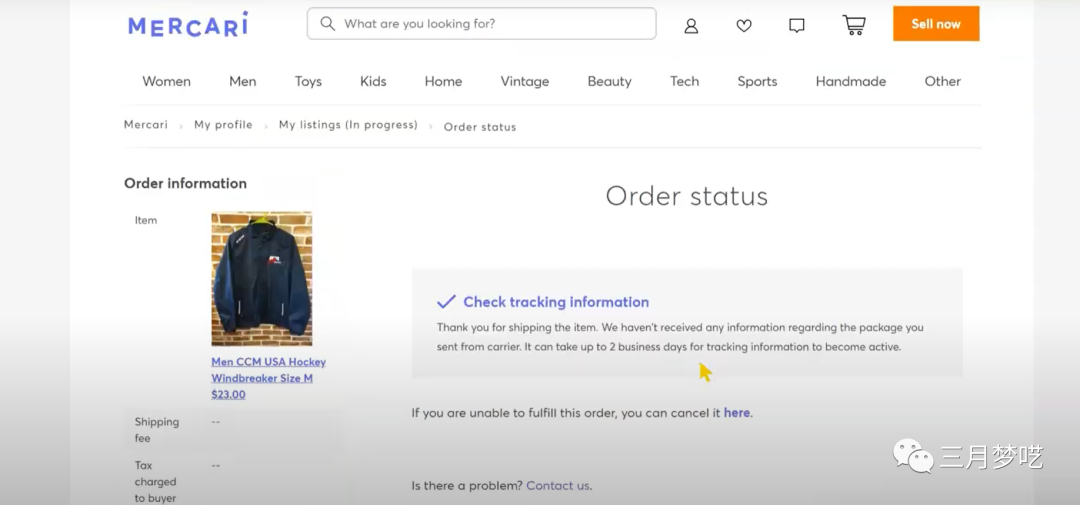The height and width of the screenshot is (505, 1080).
Task: Go to the Vintage category
Action: click(x=525, y=81)
